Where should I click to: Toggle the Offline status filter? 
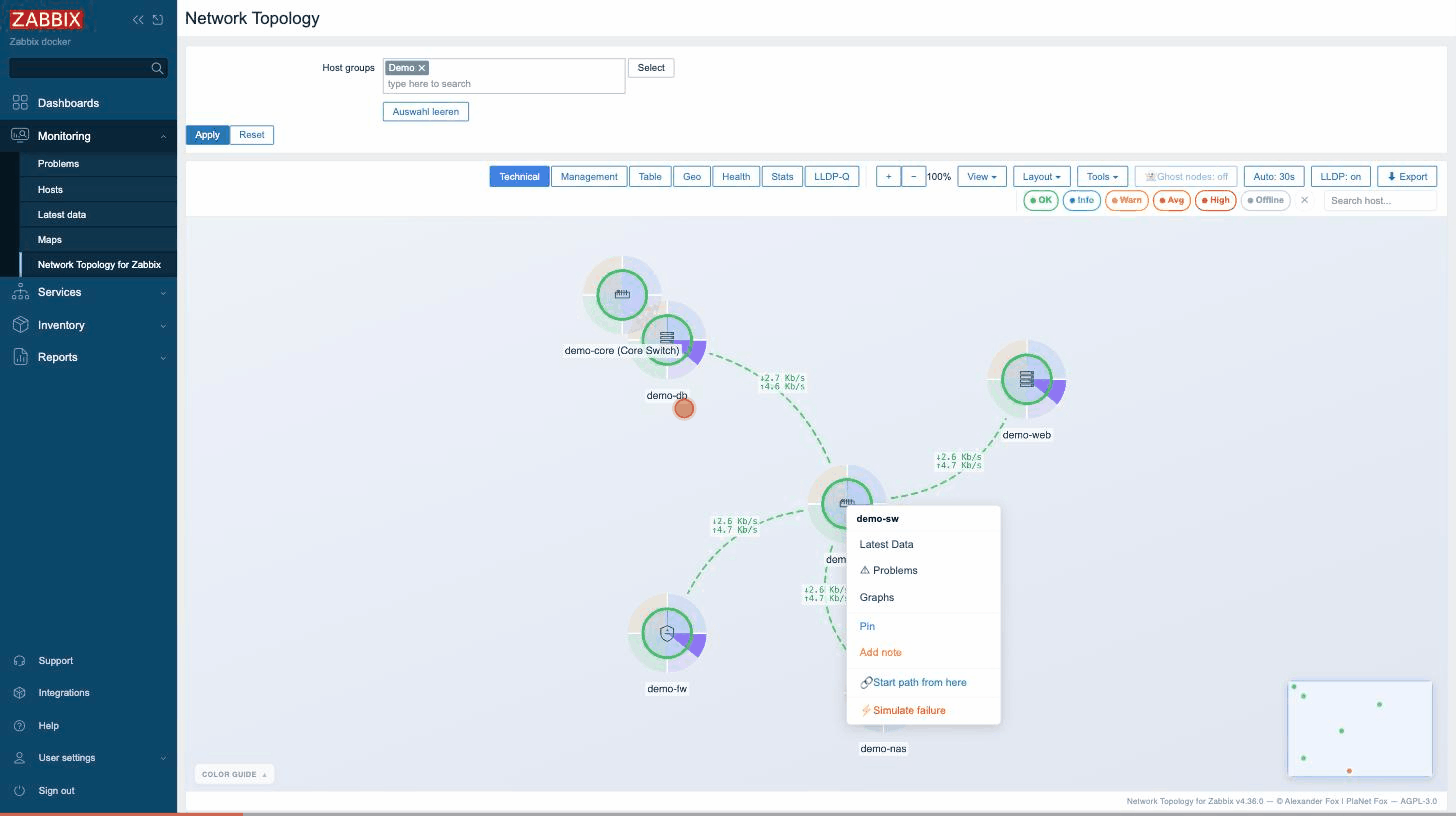pyautogui.click(x=1265, y=200)
